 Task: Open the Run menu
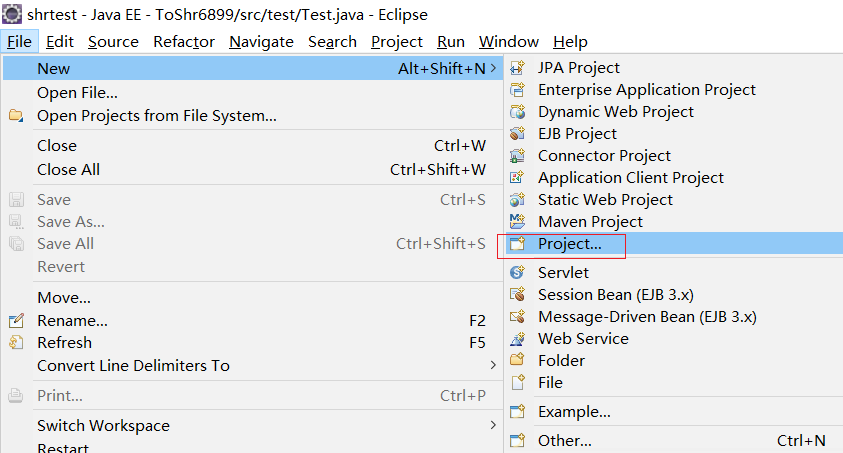pyautogui.click(x=451, y=41)
